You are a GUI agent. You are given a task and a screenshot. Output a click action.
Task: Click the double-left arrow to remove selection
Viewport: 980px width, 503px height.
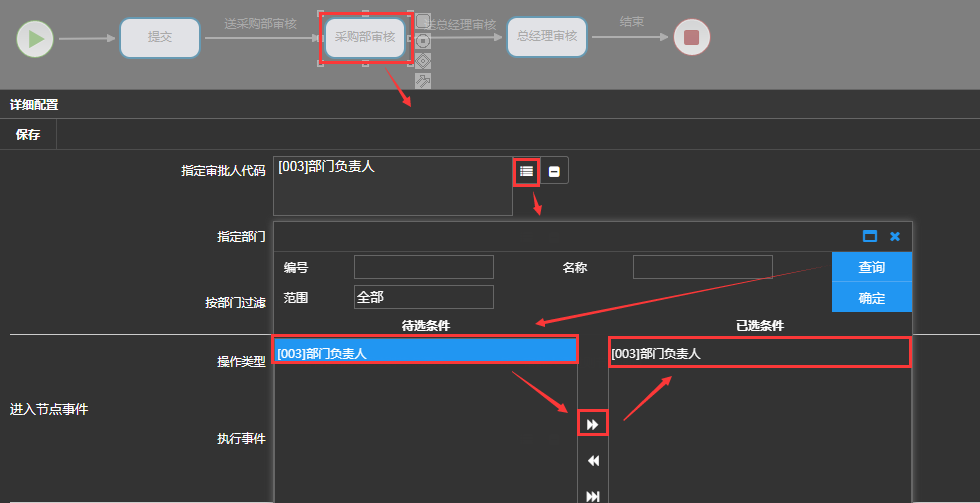coord(593,461)
